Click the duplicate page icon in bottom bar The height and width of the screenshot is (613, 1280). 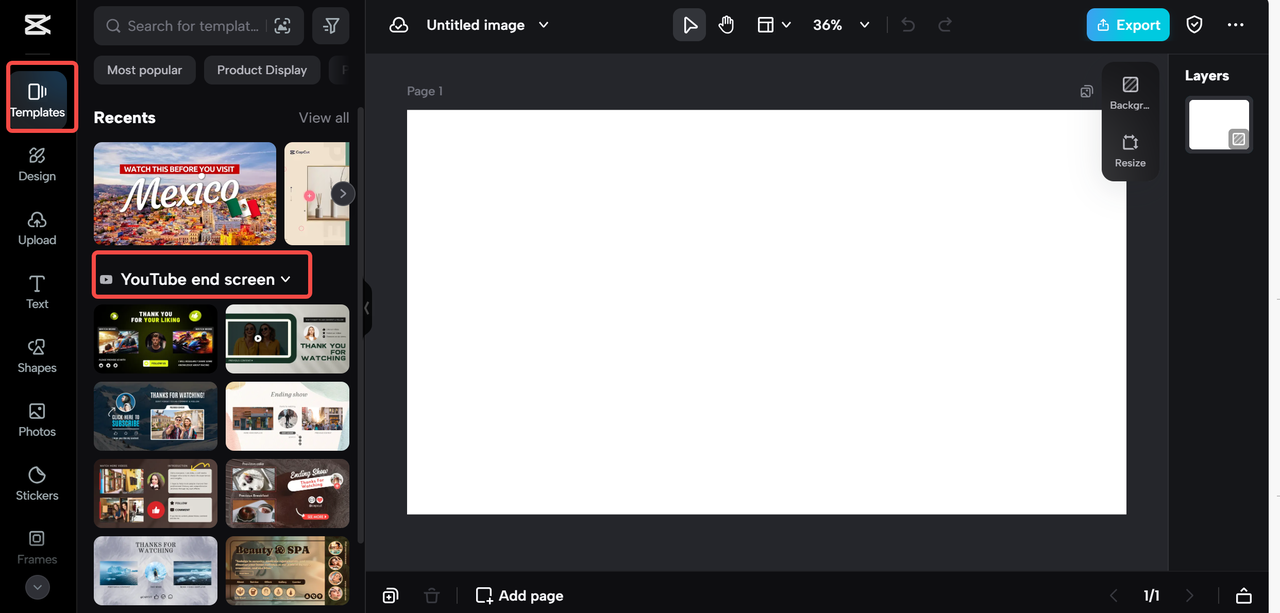[x=390, y=595]
